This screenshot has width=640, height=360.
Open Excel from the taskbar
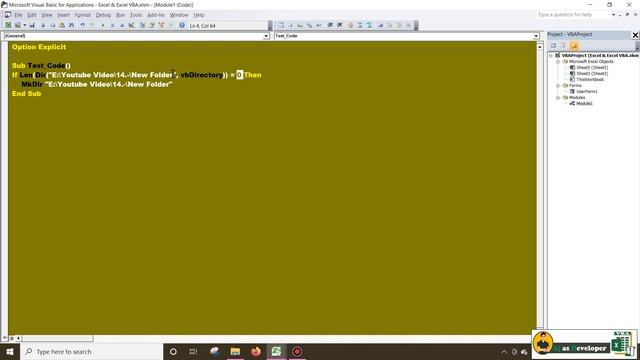[x=276, y=351]
